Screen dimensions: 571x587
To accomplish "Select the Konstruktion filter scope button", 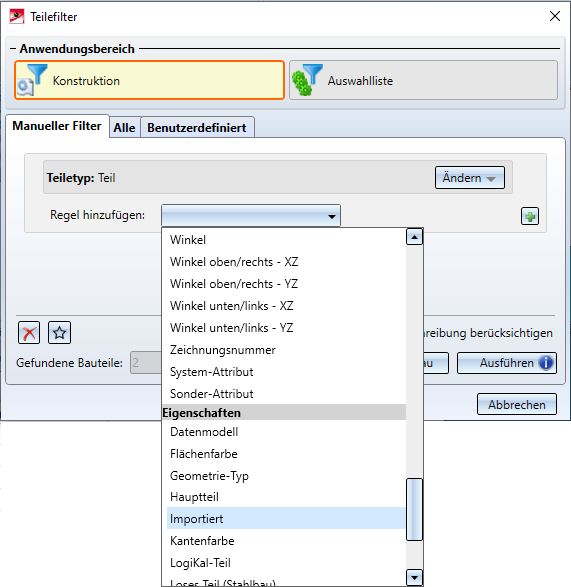I will (149, 80).
